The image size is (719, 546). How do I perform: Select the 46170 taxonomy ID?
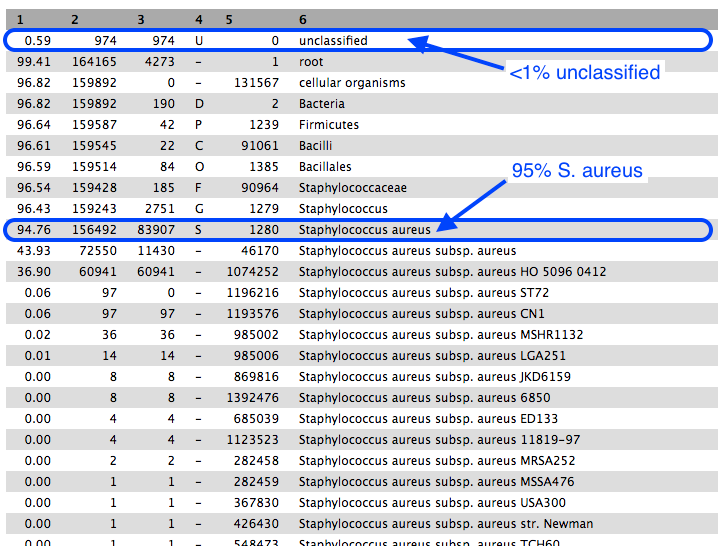click(x=260, y=251)
